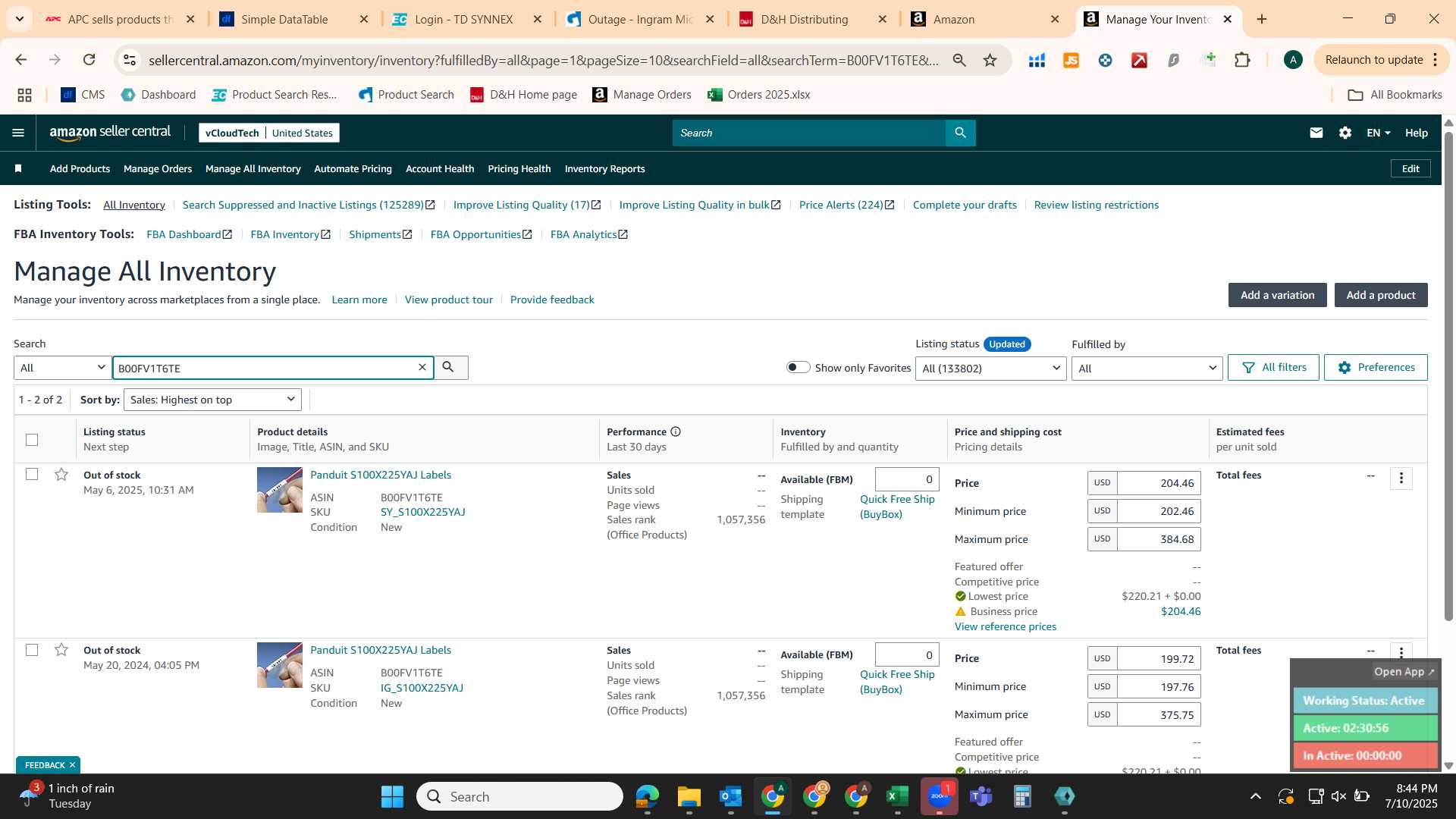
Task: Open the Chrome apps grid icon
Action: click(x=25, y=95)
